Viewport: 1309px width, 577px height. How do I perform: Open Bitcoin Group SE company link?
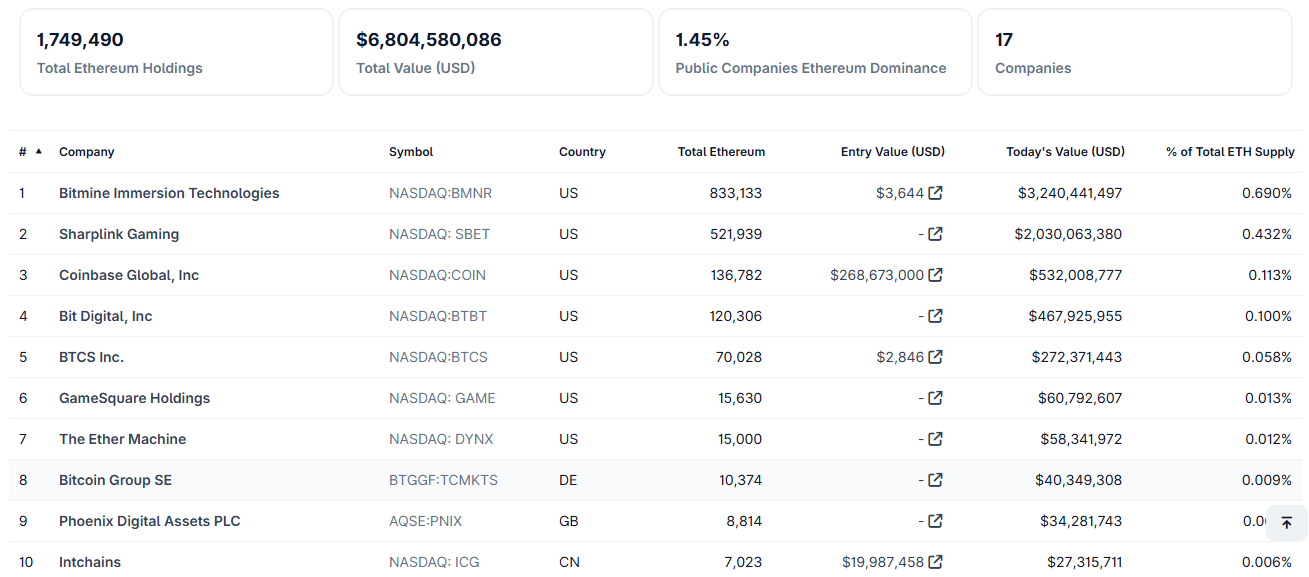[115, 480]
